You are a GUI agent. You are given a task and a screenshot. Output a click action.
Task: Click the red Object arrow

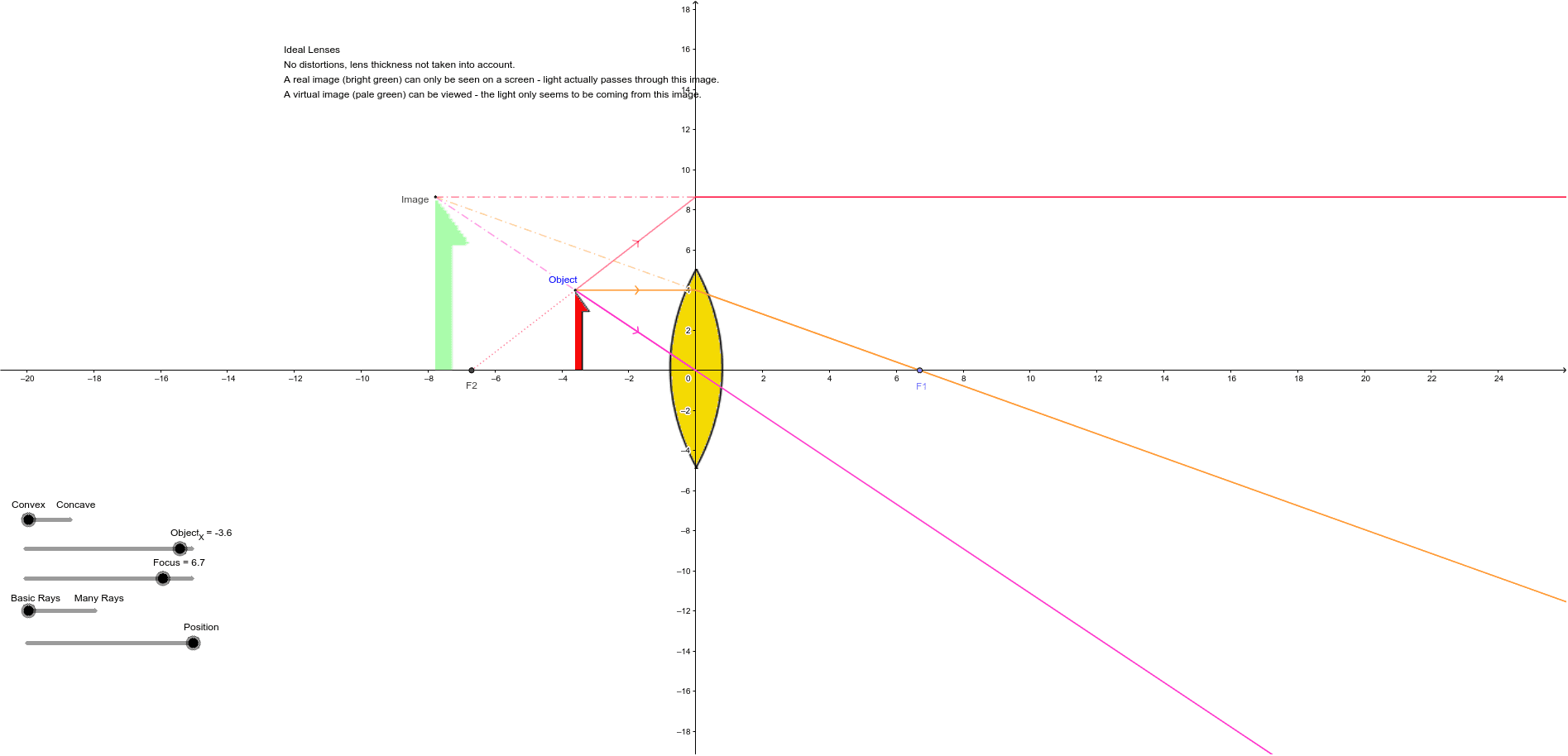(578, 339)
